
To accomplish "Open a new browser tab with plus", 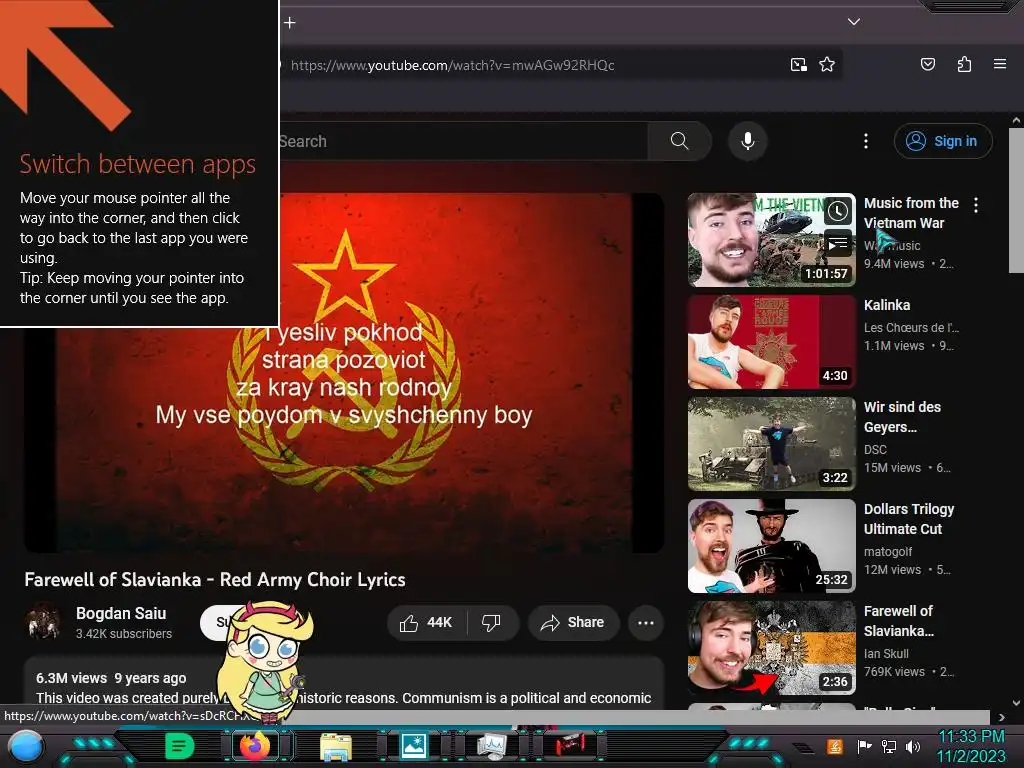I will tap(290, 23).
